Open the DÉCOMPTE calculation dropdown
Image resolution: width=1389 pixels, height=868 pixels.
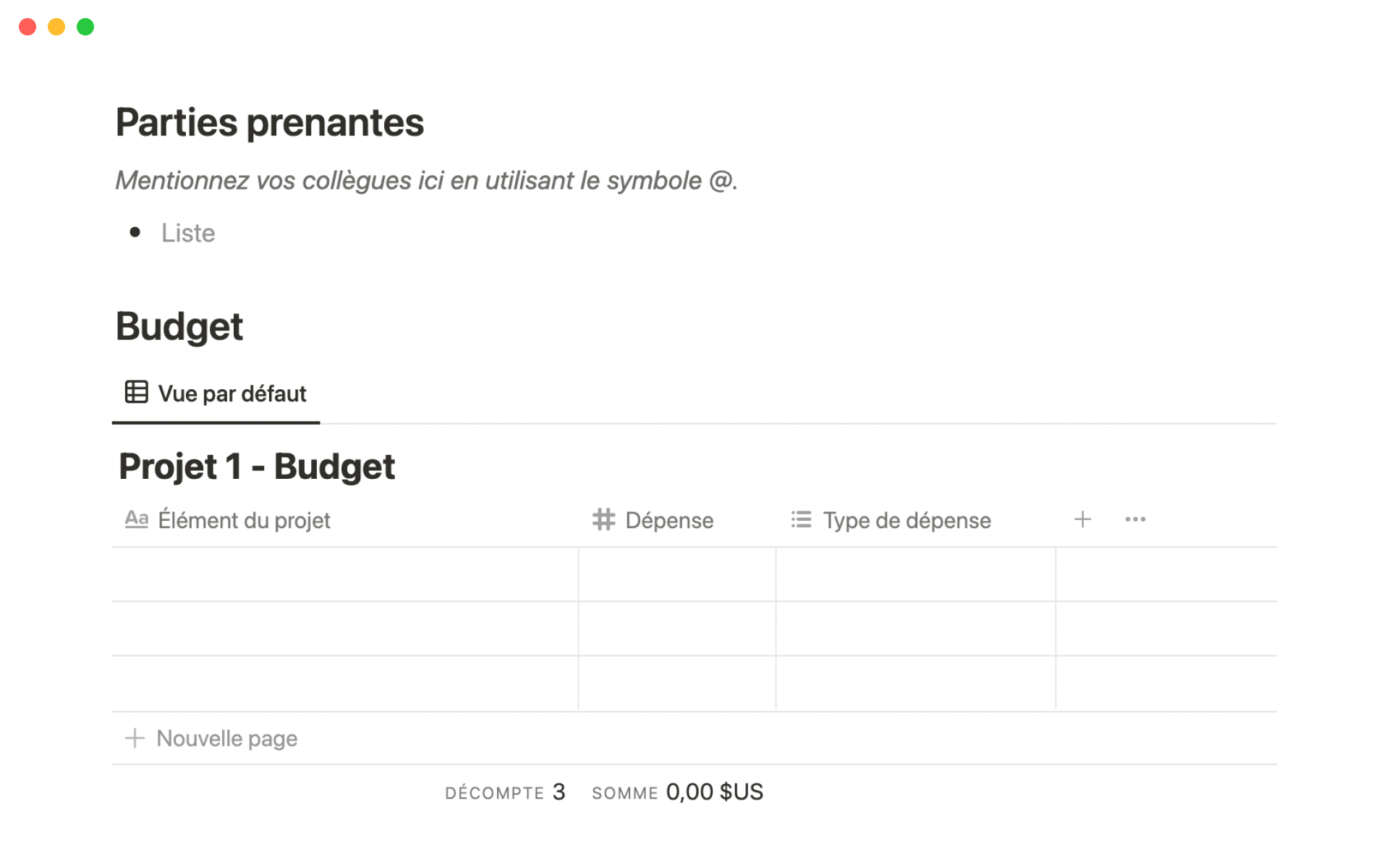pos(505,792)
